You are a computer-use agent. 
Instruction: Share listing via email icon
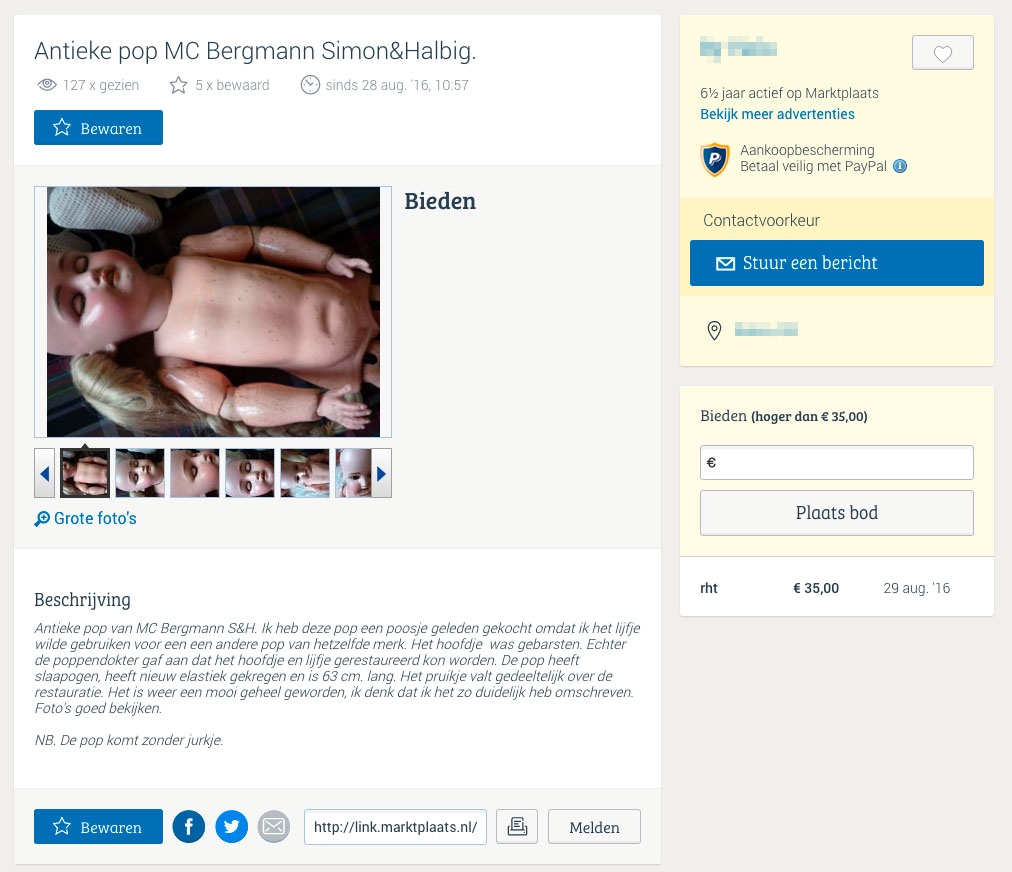[x=274, y=826]
